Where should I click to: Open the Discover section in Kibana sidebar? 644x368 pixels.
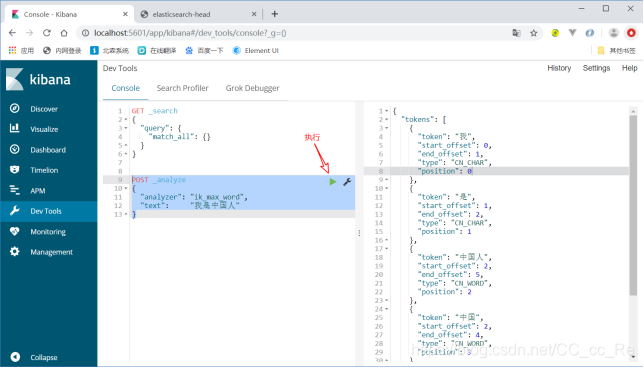click(44, 109)
